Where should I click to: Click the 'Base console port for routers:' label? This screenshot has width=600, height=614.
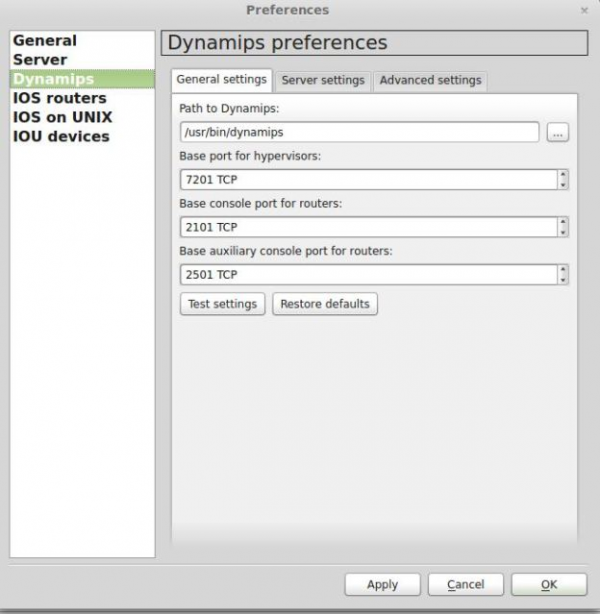[260, 204]
